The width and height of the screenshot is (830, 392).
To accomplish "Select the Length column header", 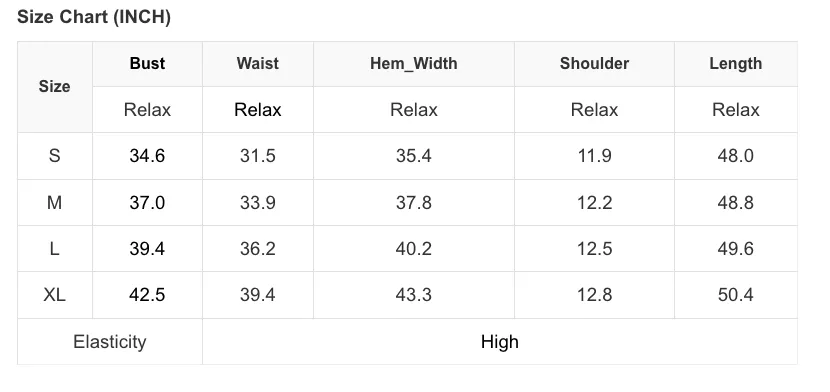I will click(735, 63).
